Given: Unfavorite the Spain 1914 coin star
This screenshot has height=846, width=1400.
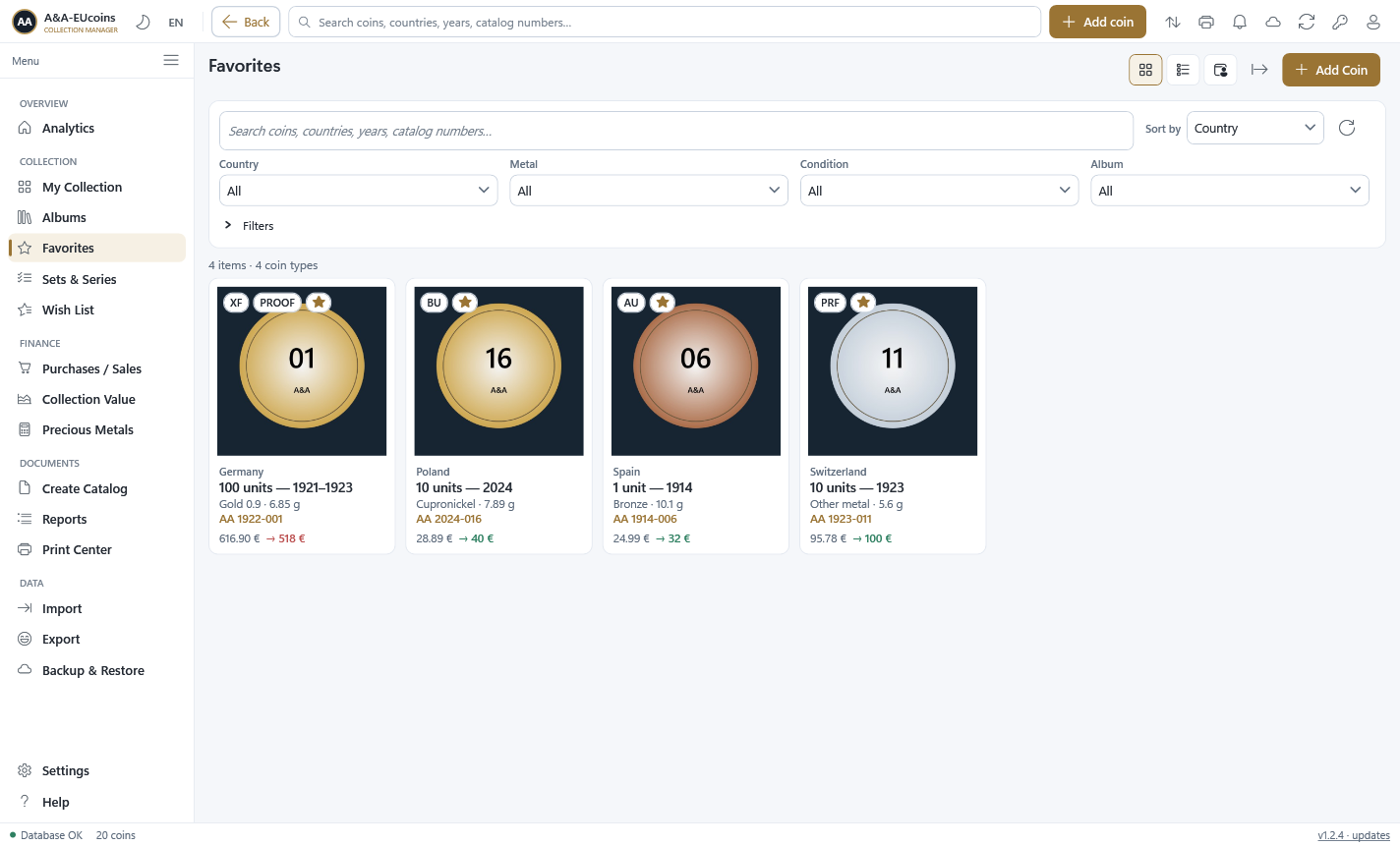Looking at the screenshot, I should [663, 302].
